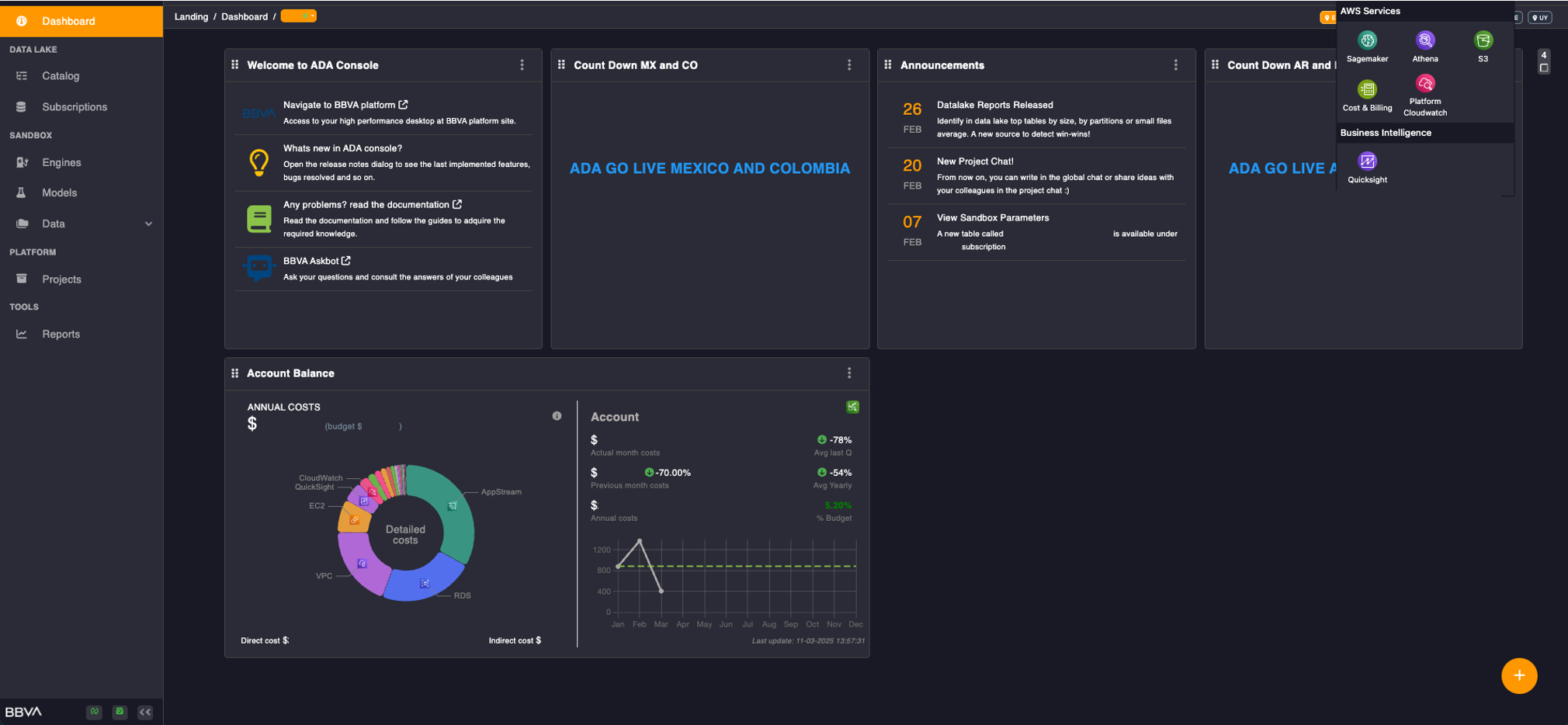The image size is (1568, 725).
Task: Open Announcements widget options menu
Action: coord(1175,65)
